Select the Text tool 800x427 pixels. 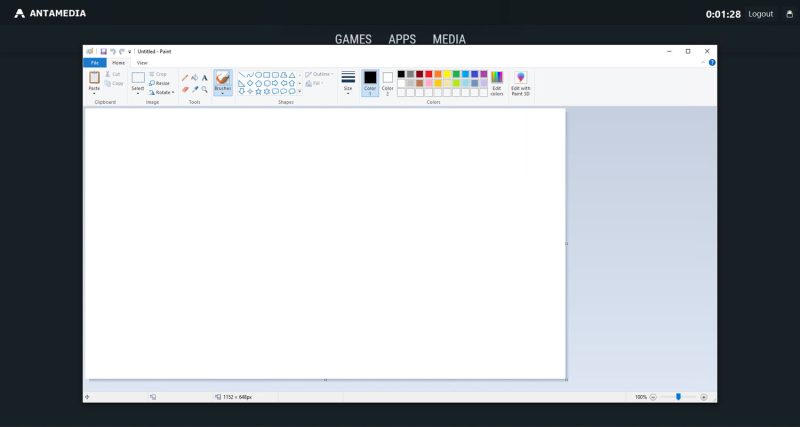point(204,78)
